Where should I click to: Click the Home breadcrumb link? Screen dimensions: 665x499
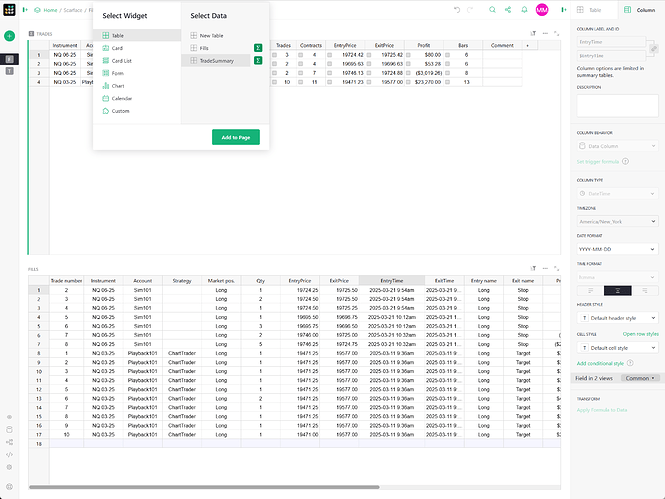coord(50,10)
